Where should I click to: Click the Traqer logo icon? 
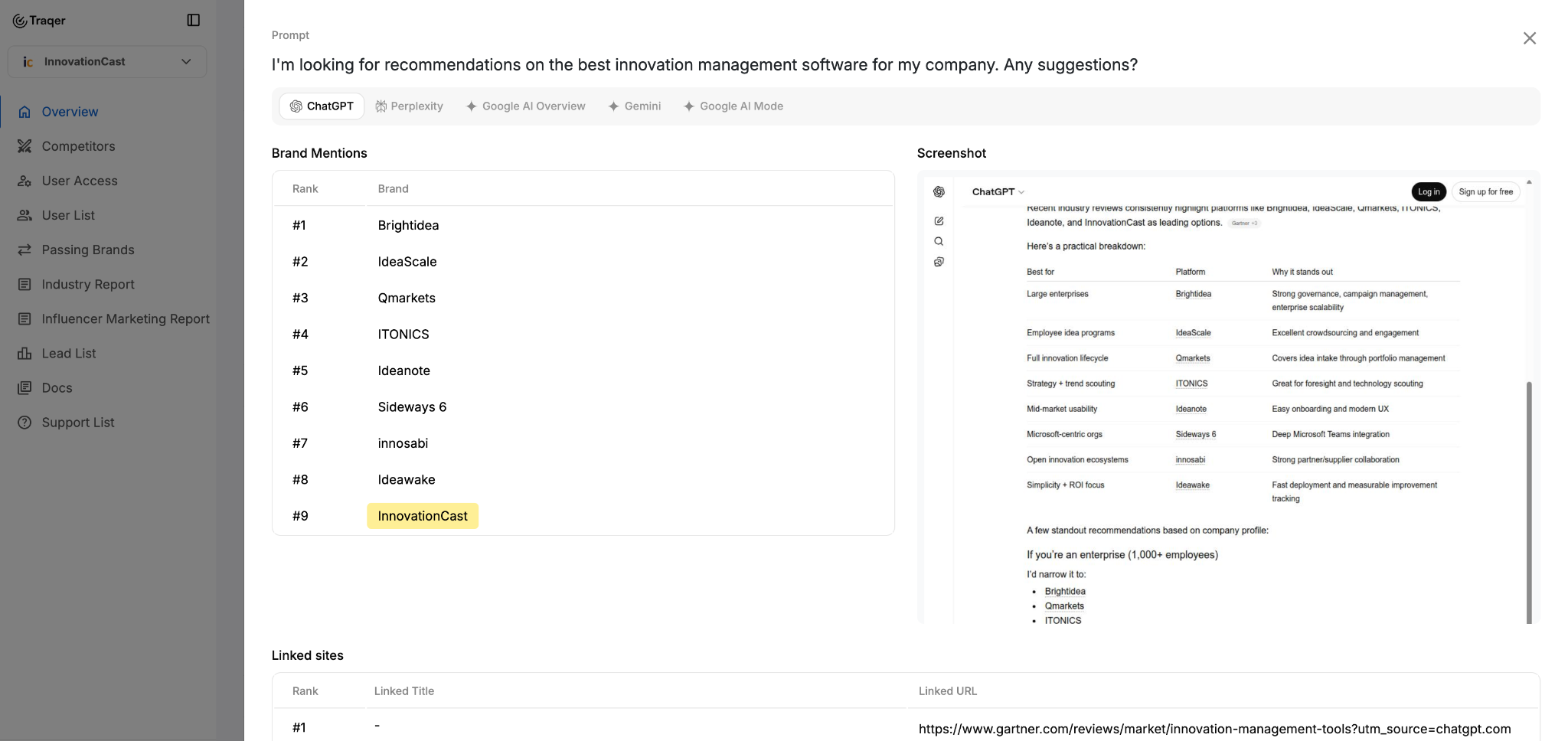click(x=20, y=21)
